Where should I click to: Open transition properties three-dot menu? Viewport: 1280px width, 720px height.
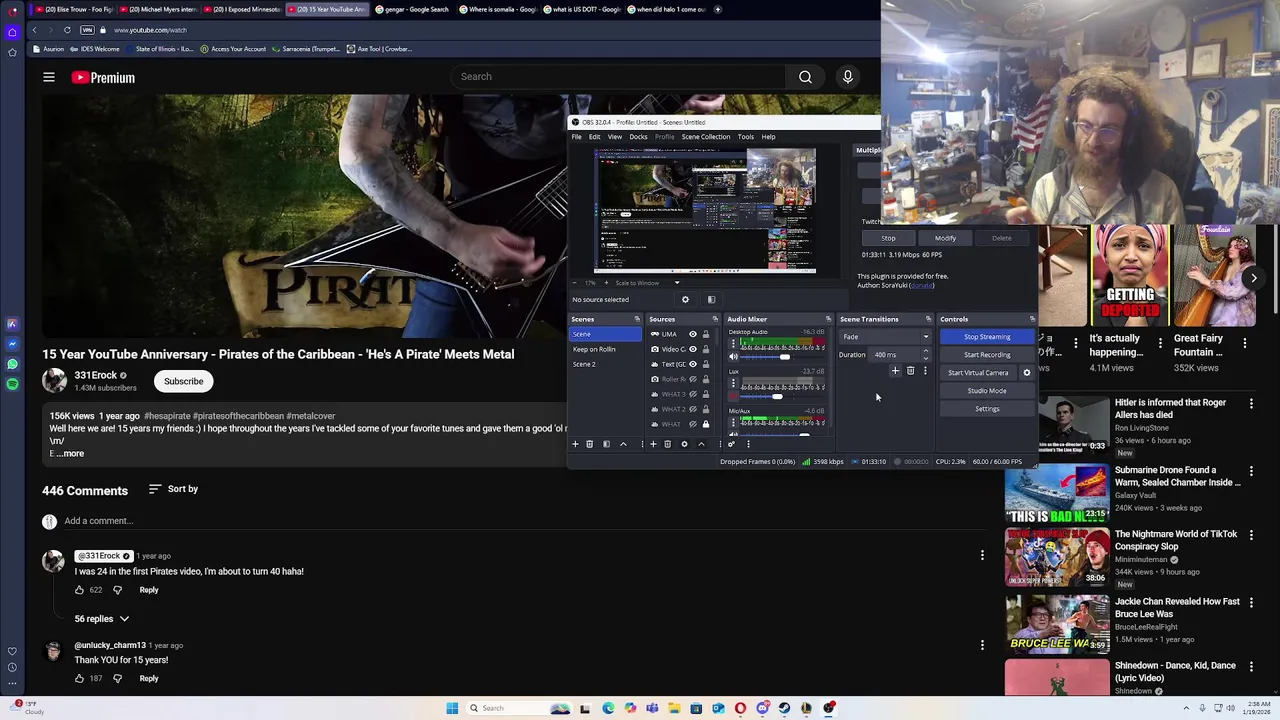pos(925,371)
